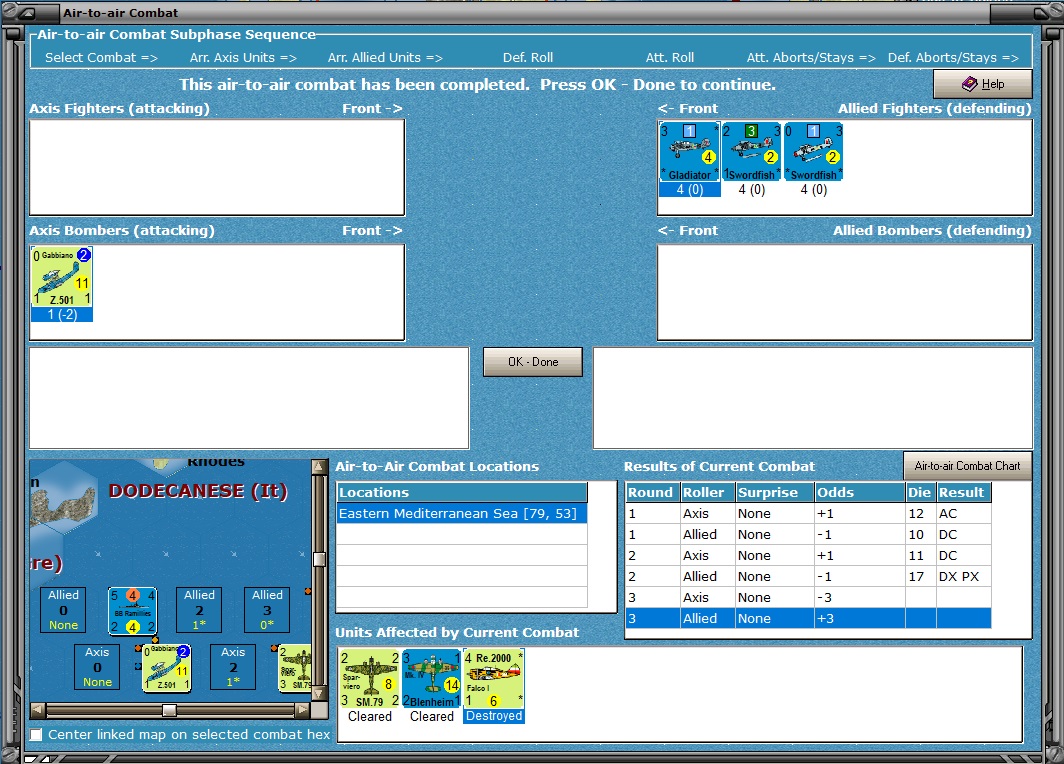Click the Allied 2 sea box
Screen dimensions: 1064x764
coord(199,609)
